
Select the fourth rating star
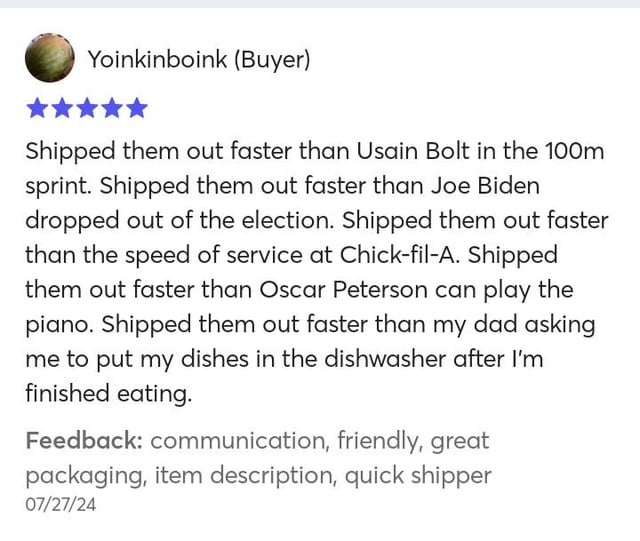pos(112,108)
